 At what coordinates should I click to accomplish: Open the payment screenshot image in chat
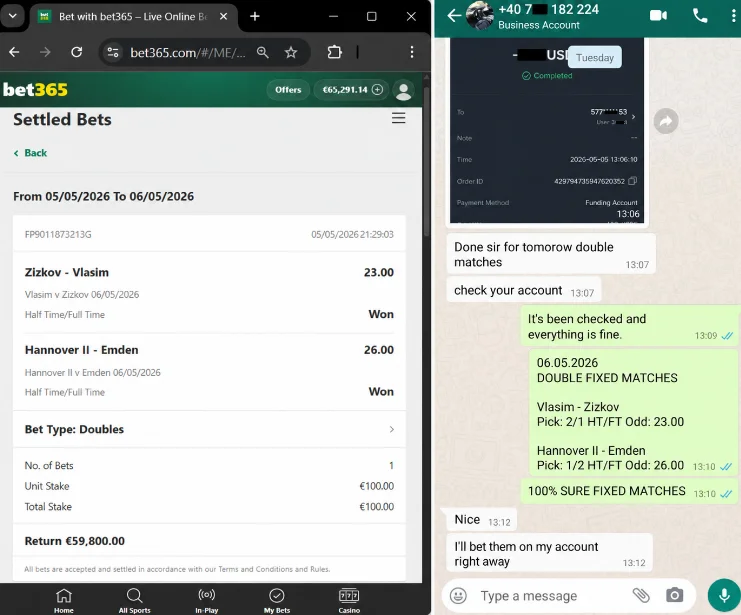pos(547,130)
